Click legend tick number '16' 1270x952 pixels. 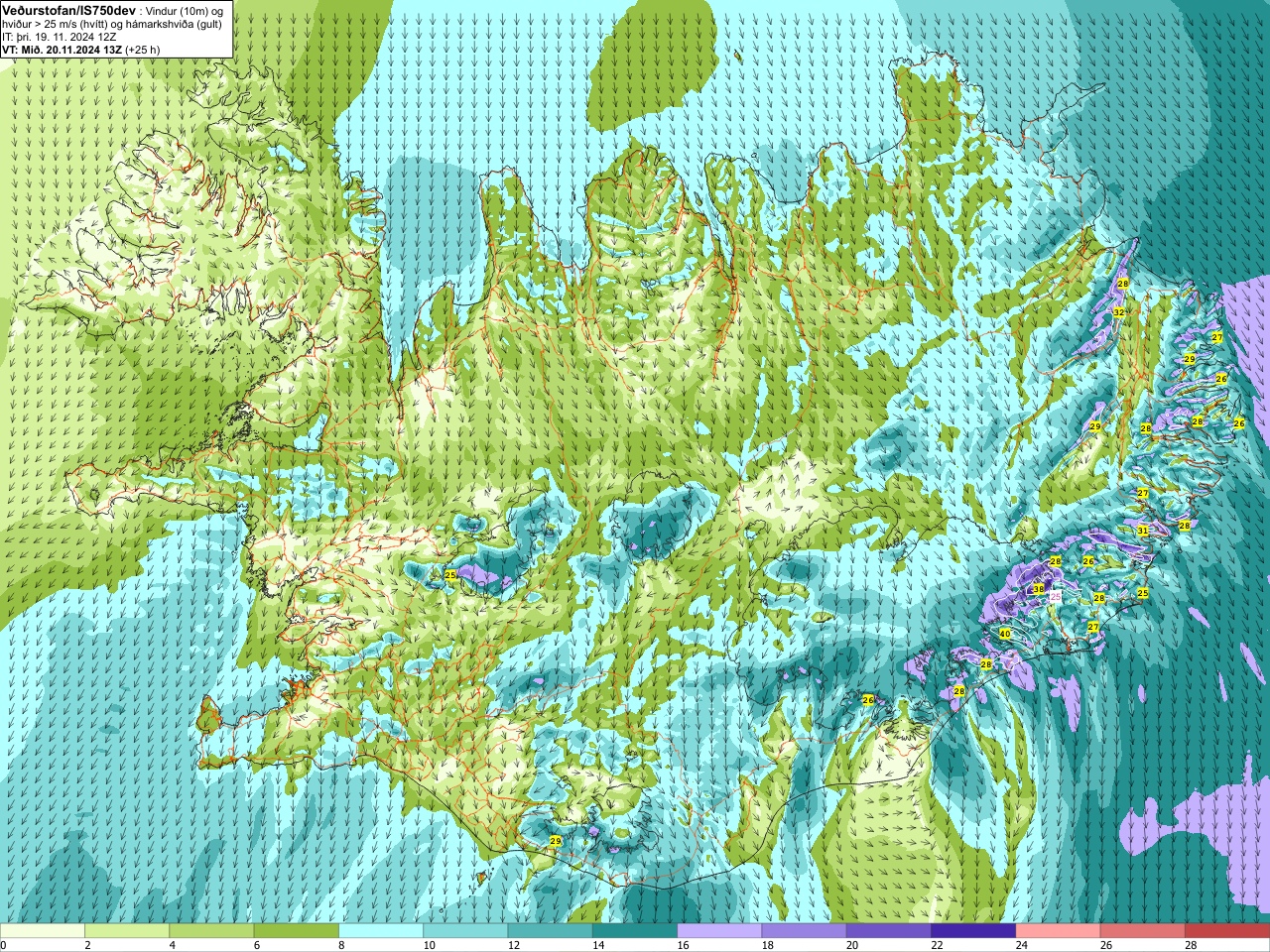pos(683,945)
